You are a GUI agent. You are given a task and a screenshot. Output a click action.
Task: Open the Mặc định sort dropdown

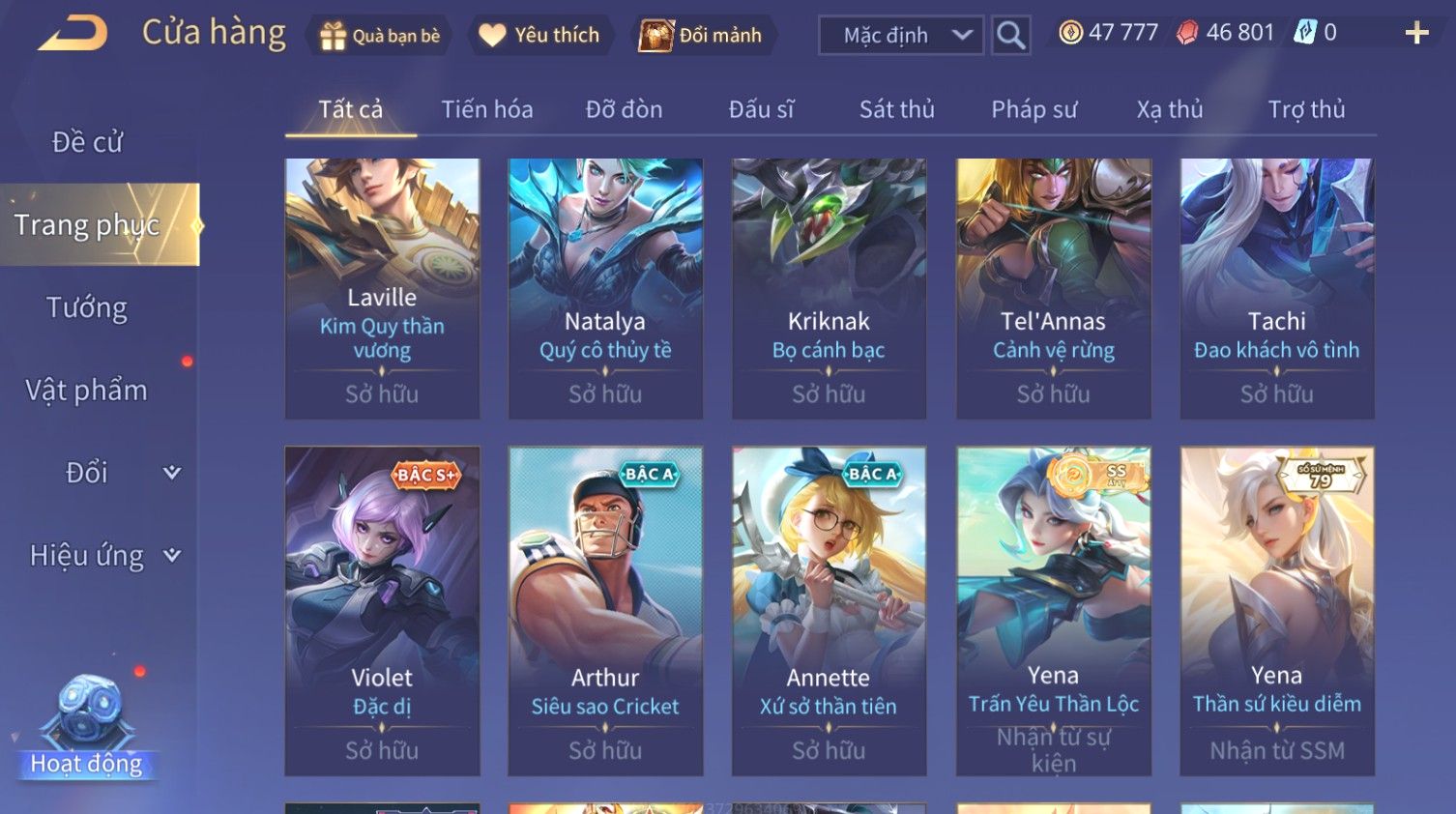(901, 36)
